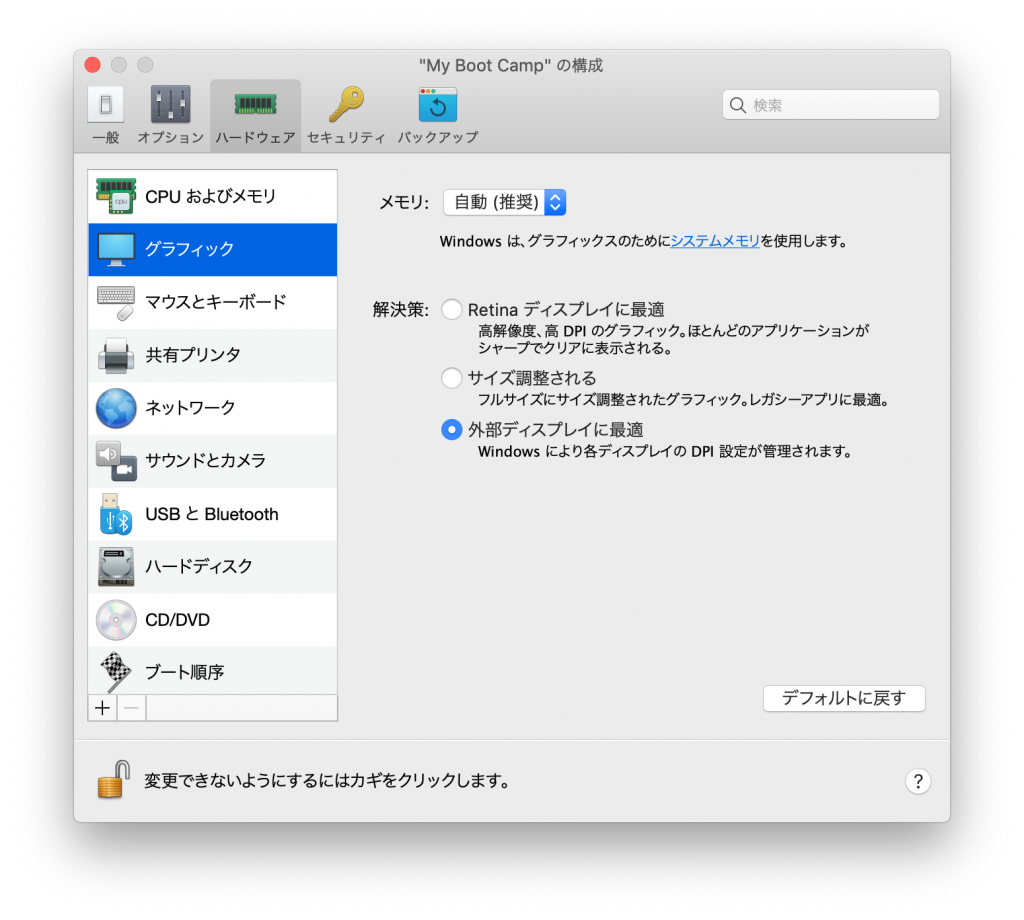Screen dimensions: 1024x920
Task: Select the マウスとキーボード keyboard icon
Action: [116, 302]
